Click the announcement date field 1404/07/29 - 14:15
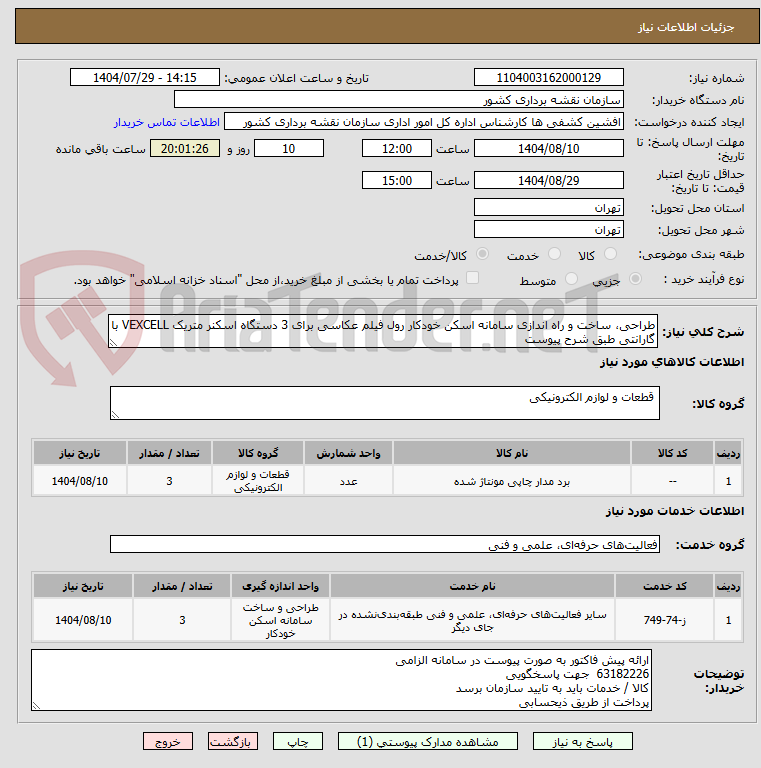Image resolution: width=761 pixels, height=768 pixels. 145,77
